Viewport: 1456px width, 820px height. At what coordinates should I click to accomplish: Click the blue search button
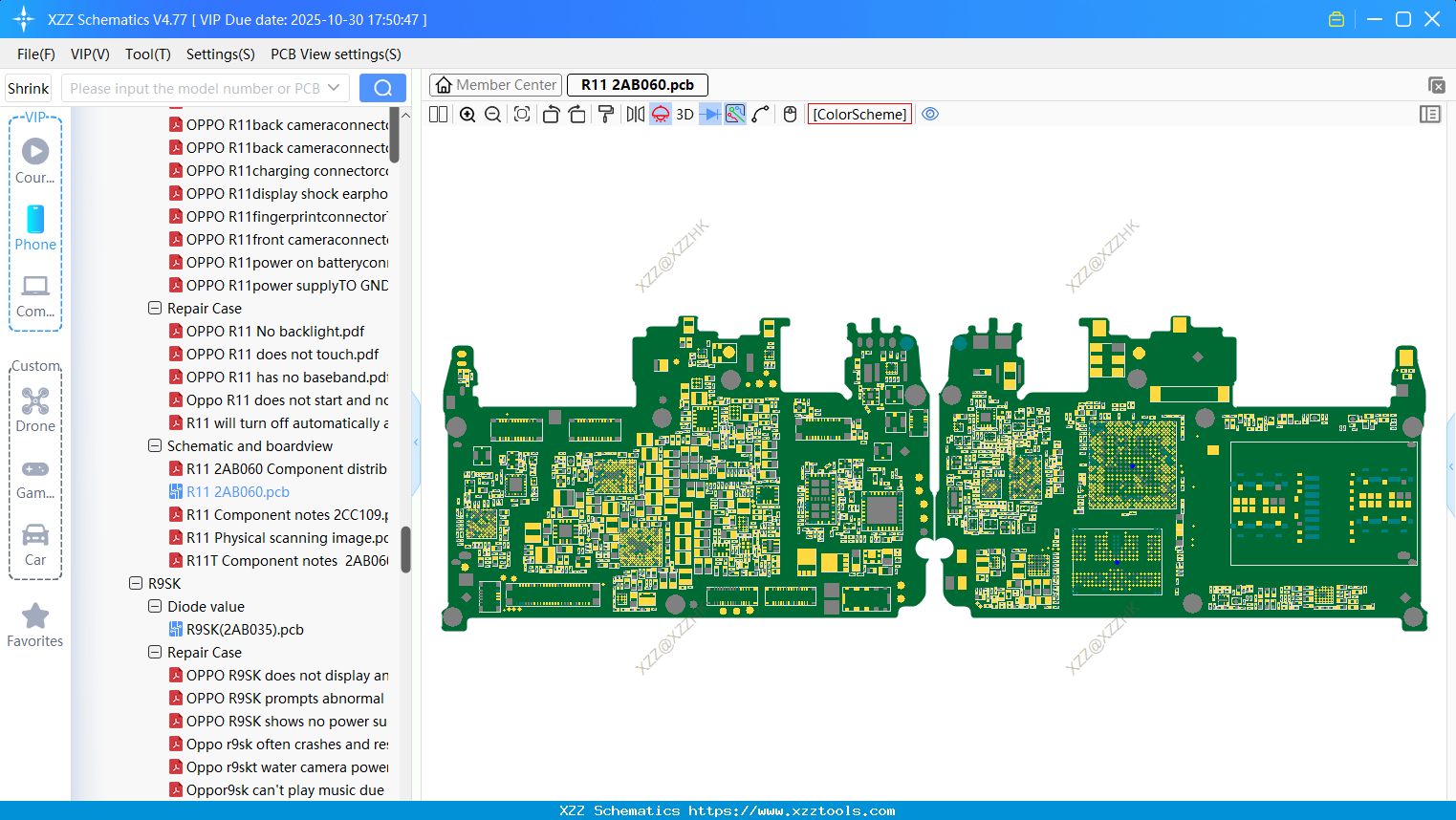[x=382, y=88]
